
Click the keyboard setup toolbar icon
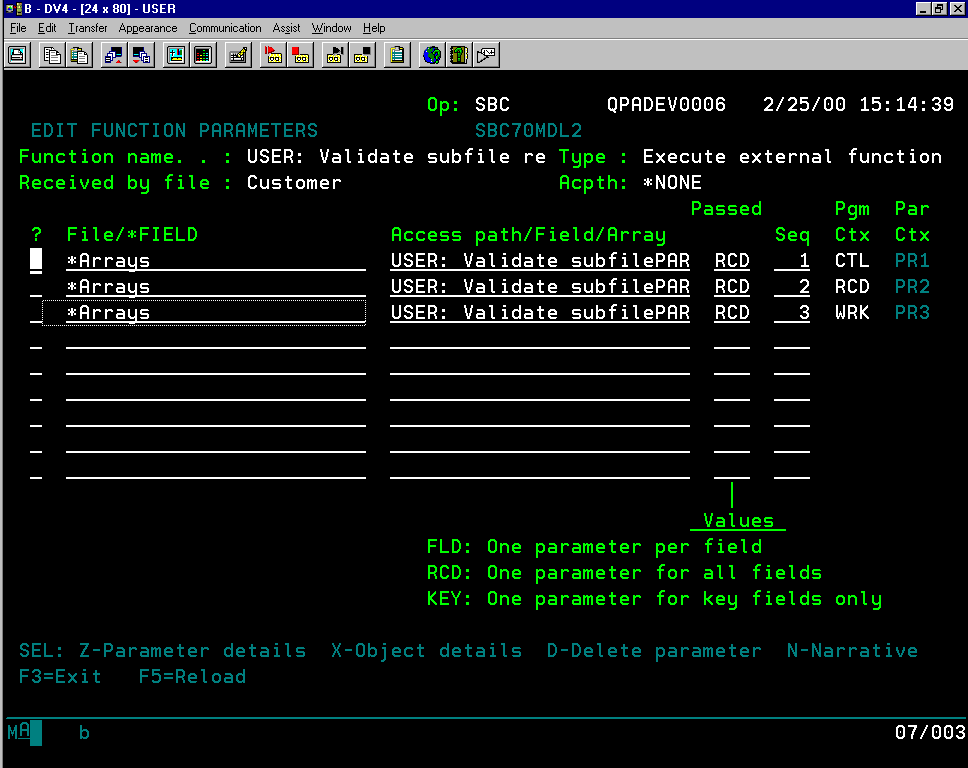(238, 55)
